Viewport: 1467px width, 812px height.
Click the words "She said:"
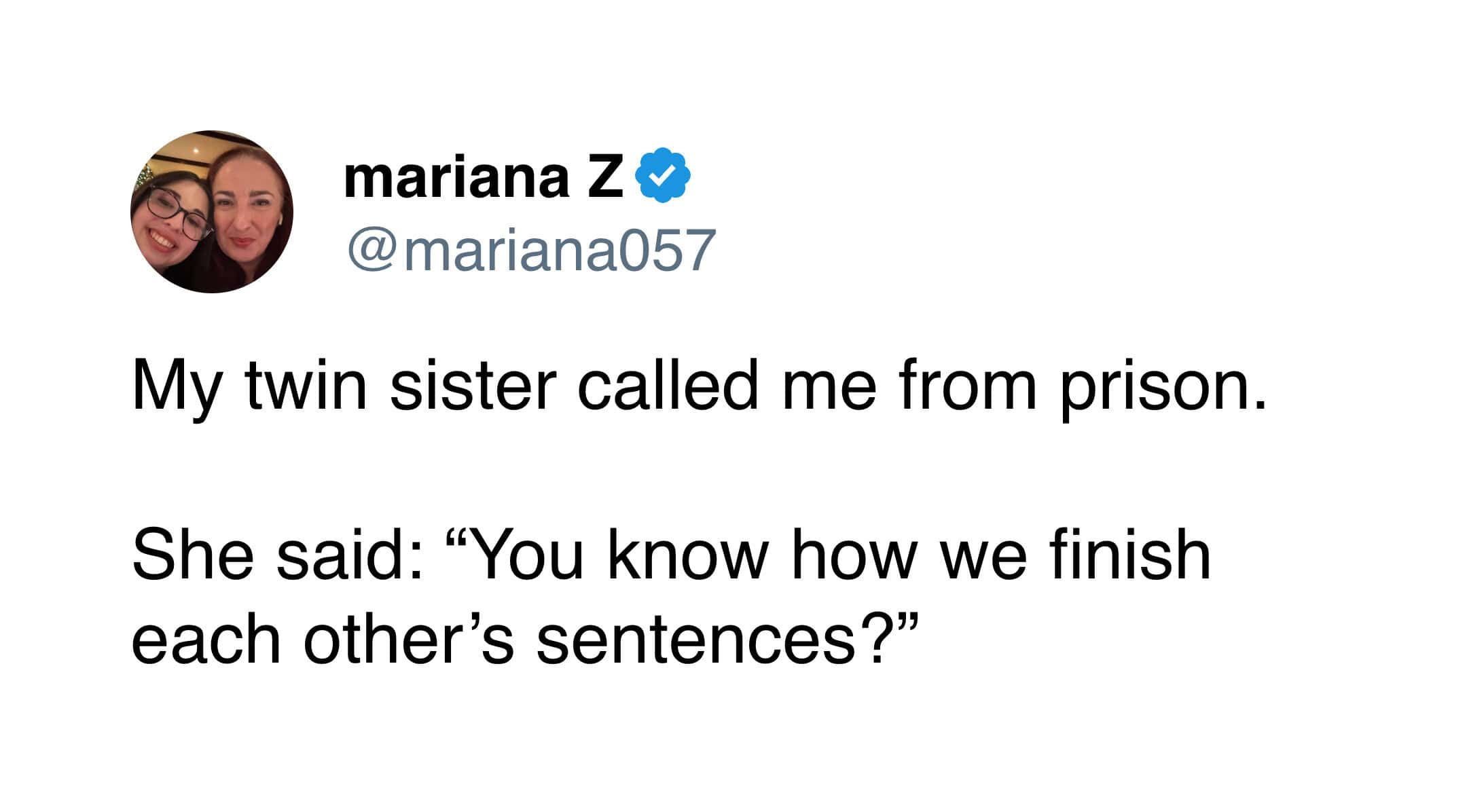tap(278, 555)
